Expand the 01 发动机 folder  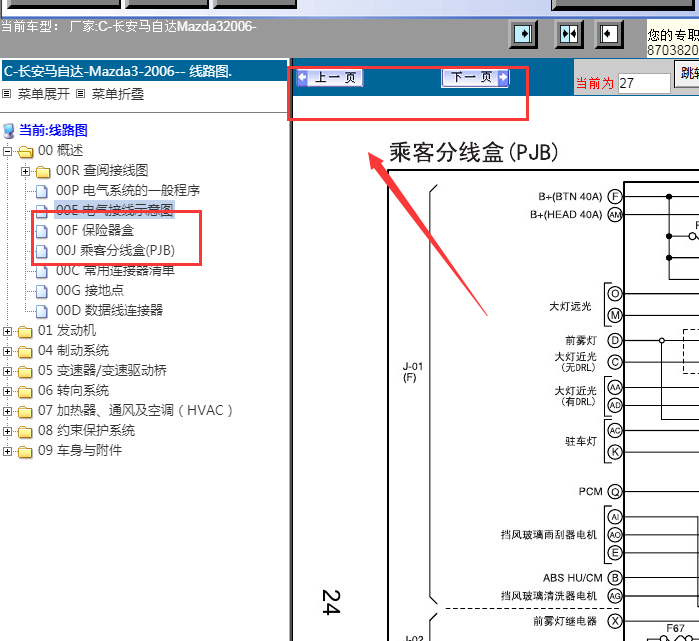click(x=7, y=331)
